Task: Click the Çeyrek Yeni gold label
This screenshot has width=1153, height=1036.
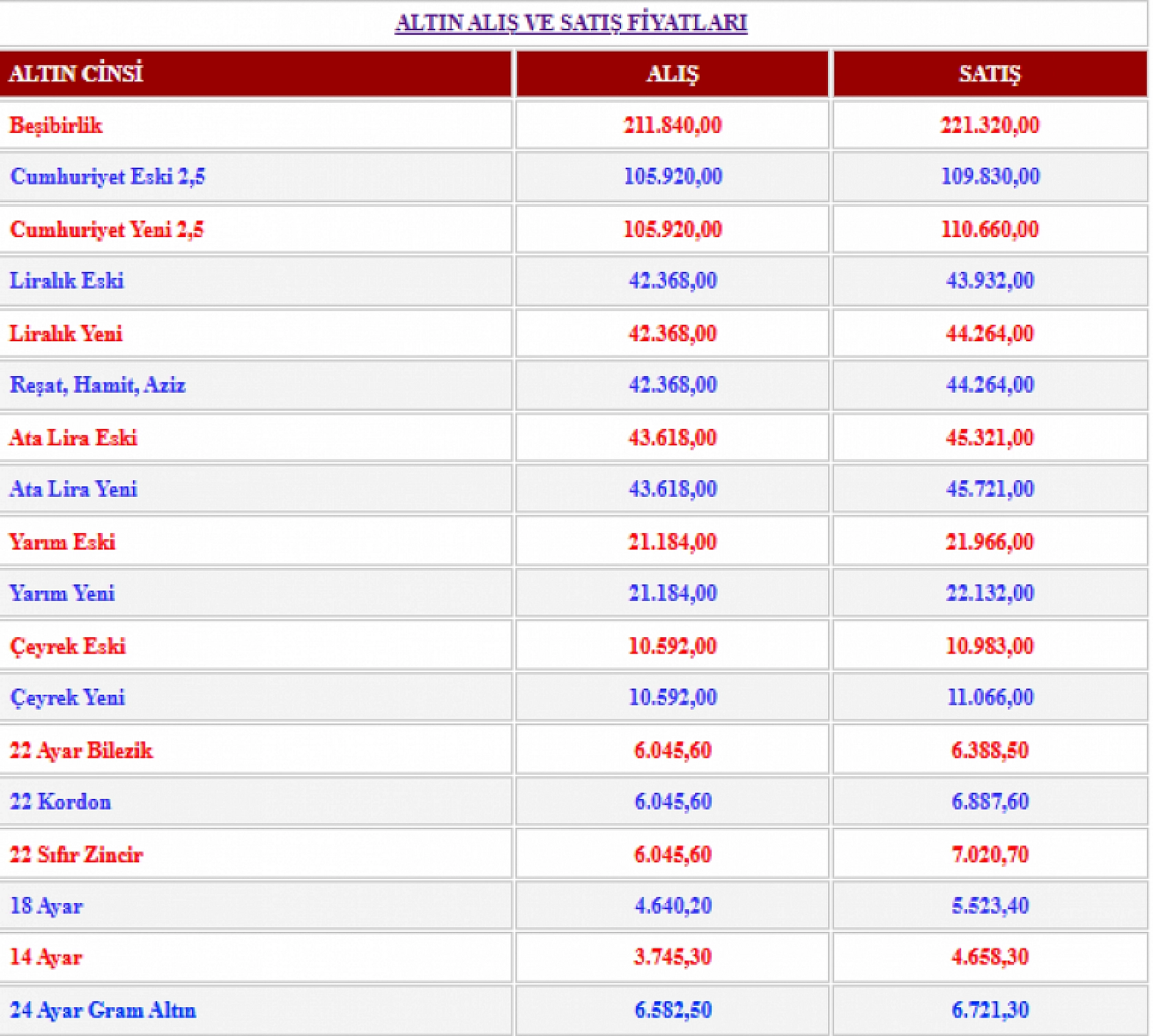Action: (68, 698)
